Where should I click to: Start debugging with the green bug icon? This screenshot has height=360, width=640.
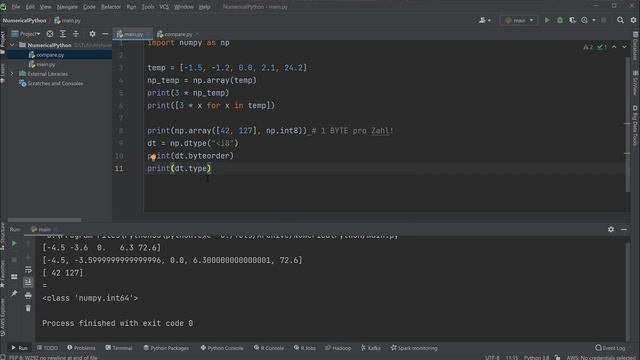560,20
